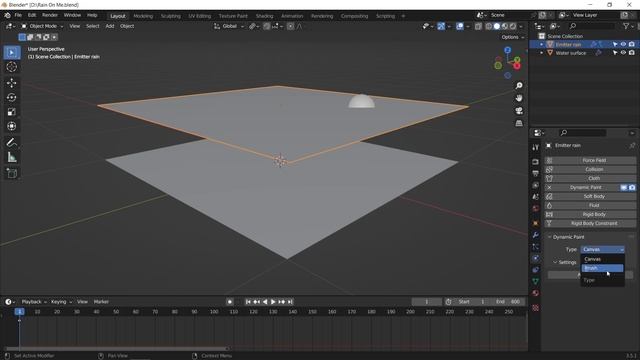Open the Modifier wrench properties tab

click(x=536, y=235)
